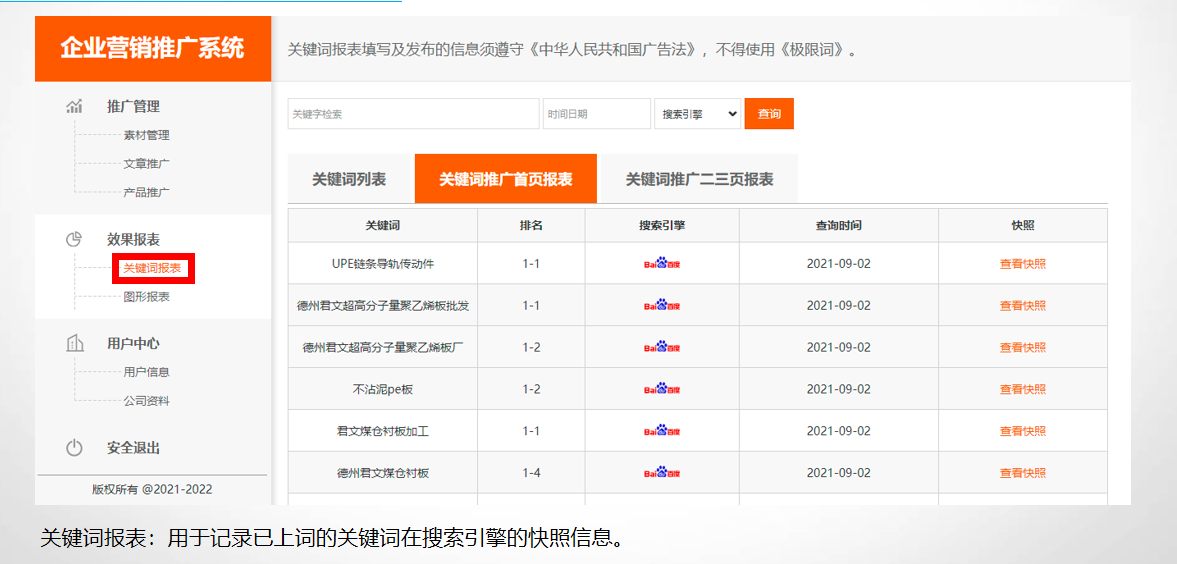Go to 图形报表 in sidebar
The height and width of the screenshot is (564, 1177).
pos(146,297)
